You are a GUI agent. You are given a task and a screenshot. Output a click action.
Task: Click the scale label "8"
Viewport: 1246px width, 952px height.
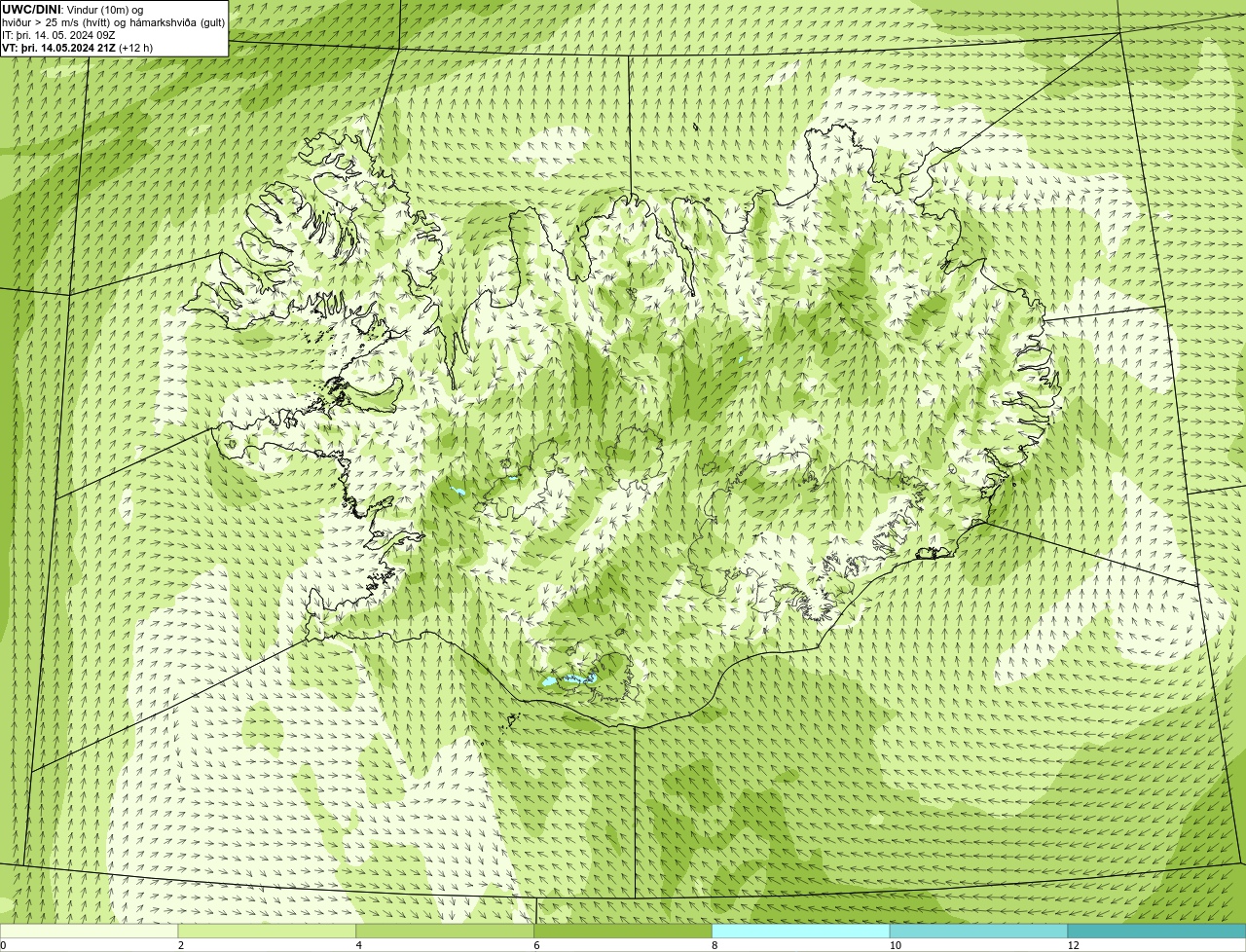click(x=715, y=945)
